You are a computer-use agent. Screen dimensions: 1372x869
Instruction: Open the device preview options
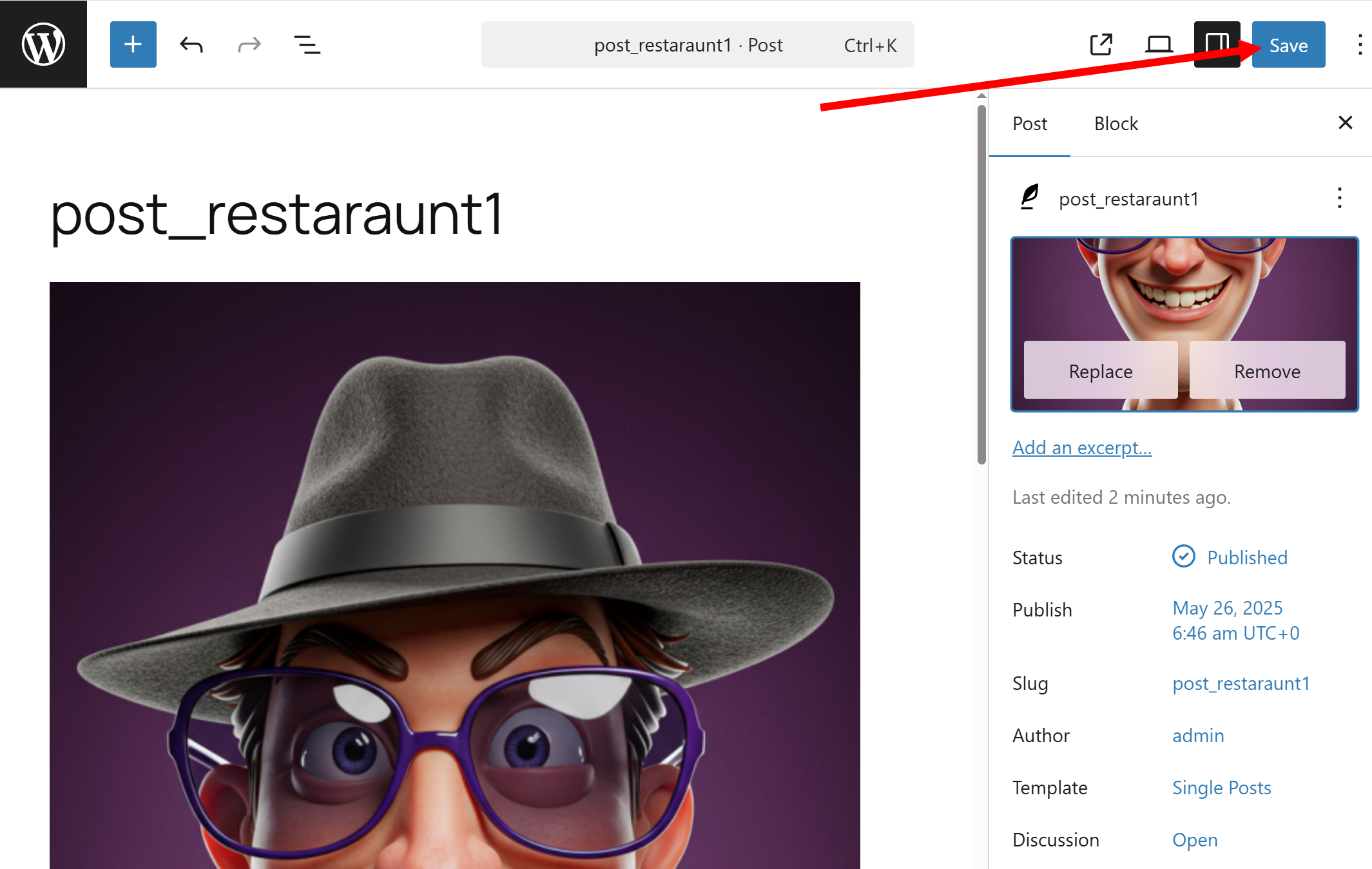(1159, 44)
